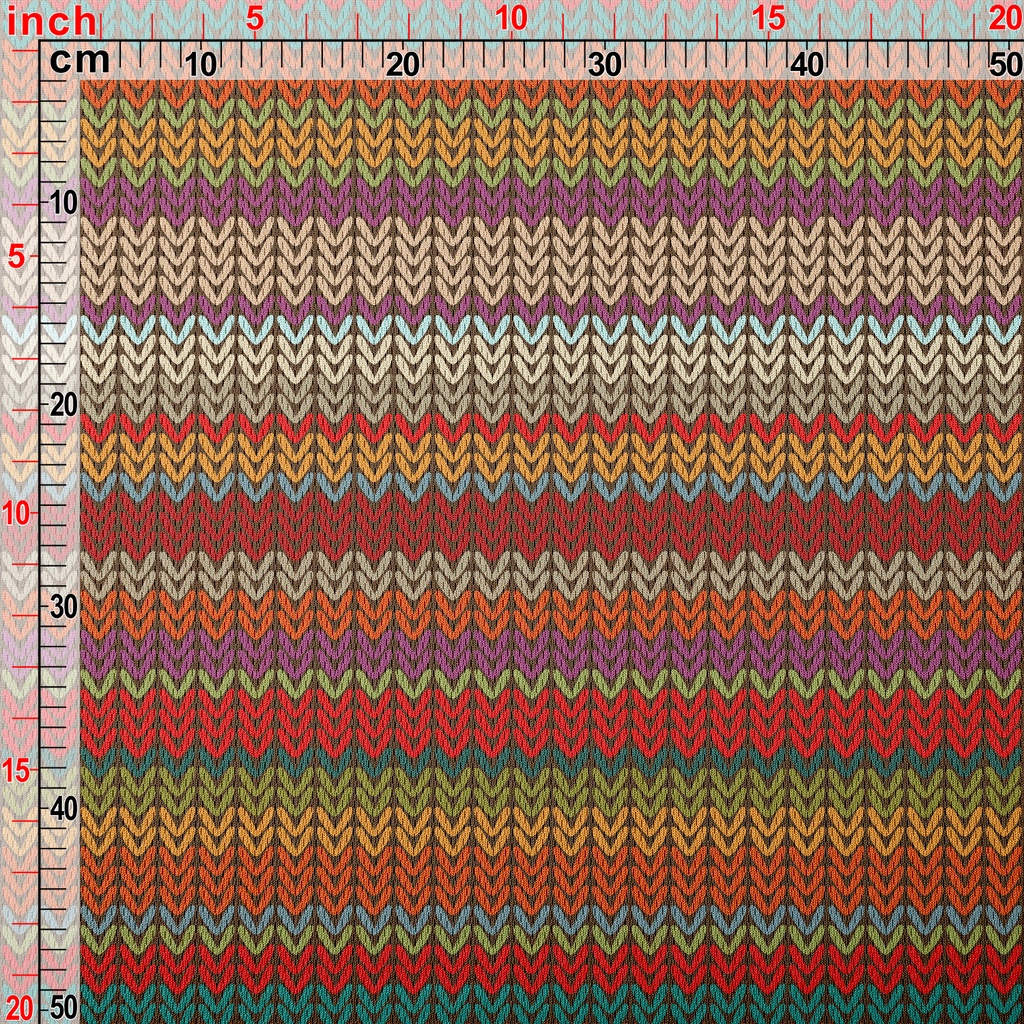The height and width of the screenshot is (1024, 1024).
Task: Choose the 10 mark on the vertical cm ruler
Action: click(63, 204)
